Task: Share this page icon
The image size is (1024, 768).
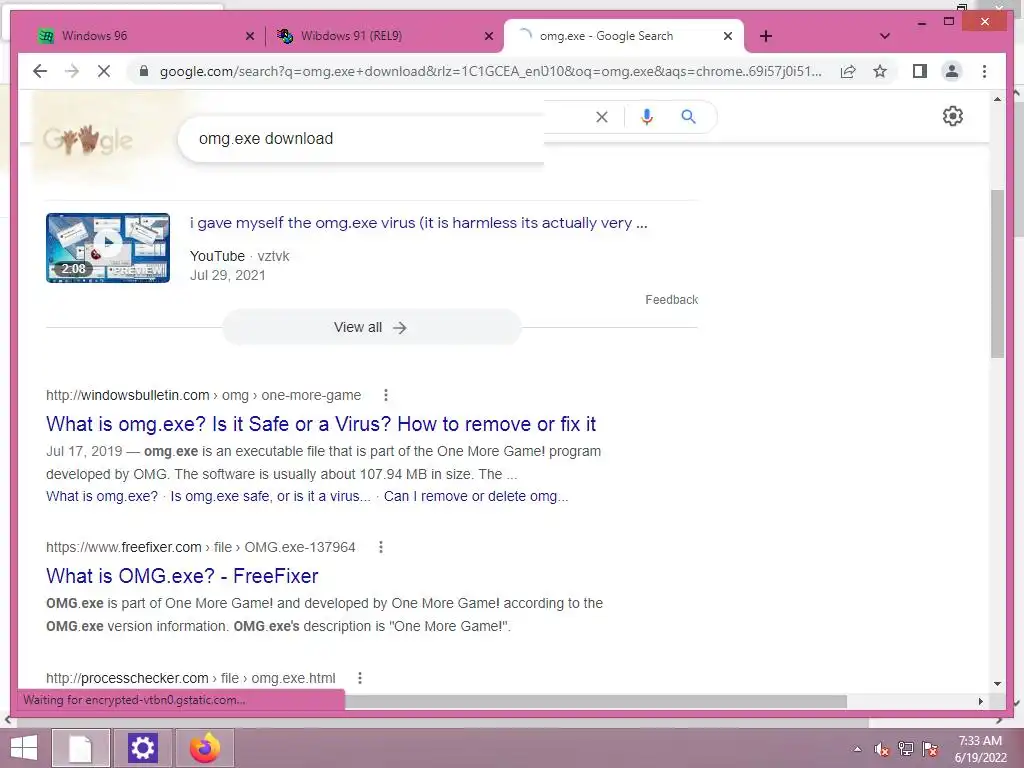Action: tap(848, 71)
